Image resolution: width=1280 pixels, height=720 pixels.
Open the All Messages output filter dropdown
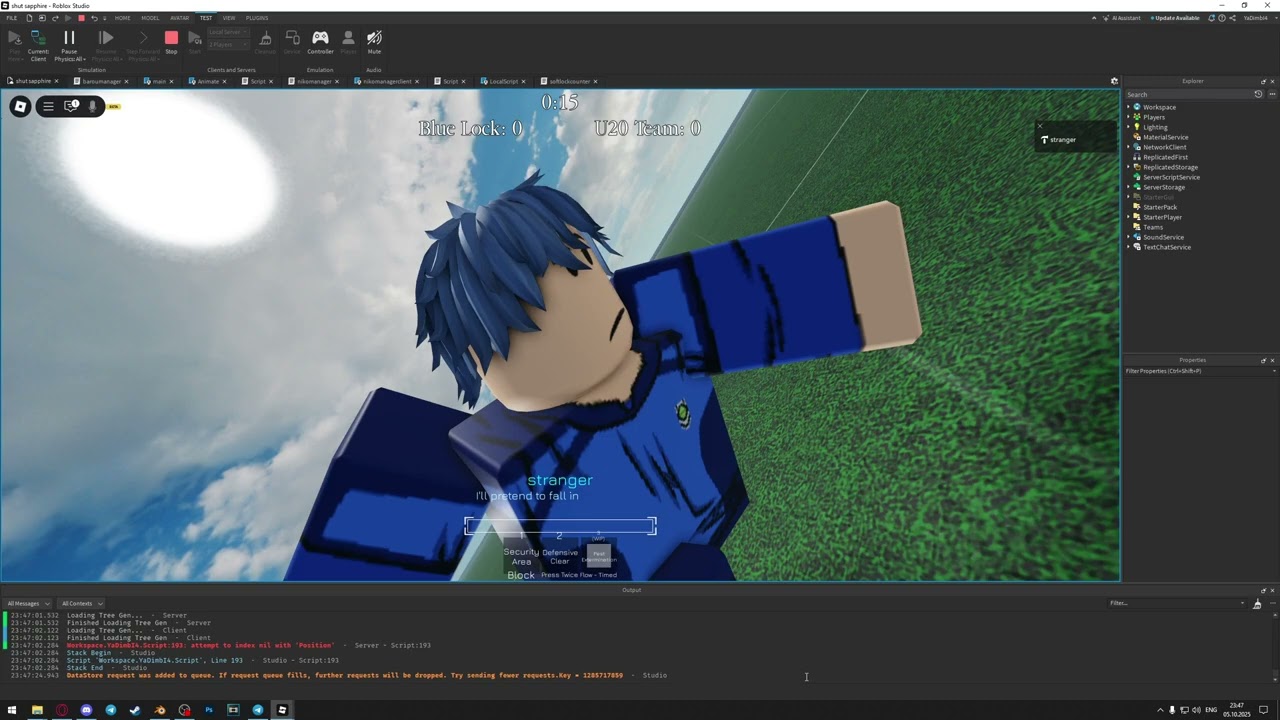point(27,603)
